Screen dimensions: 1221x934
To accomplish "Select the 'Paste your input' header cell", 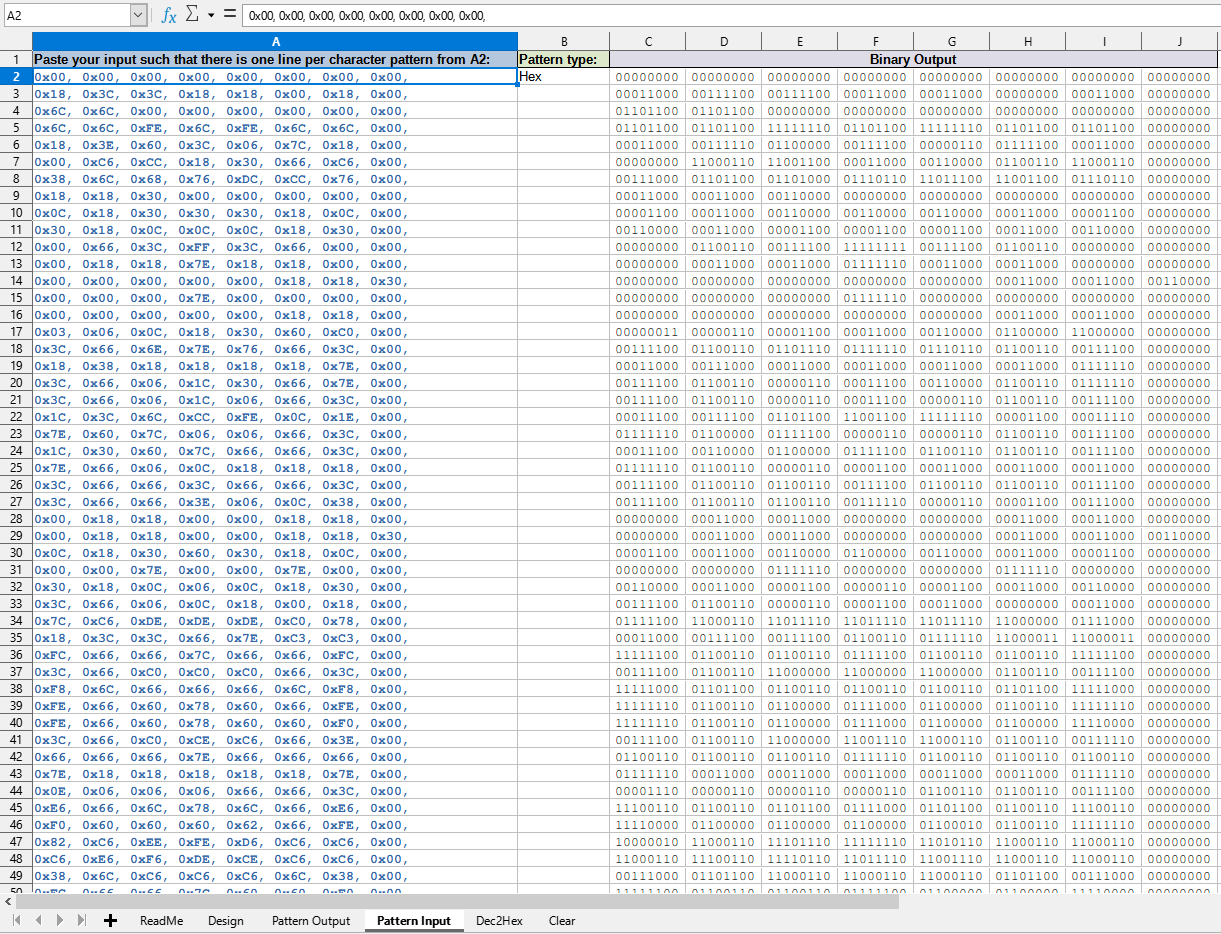I will (x=275, y=59).
